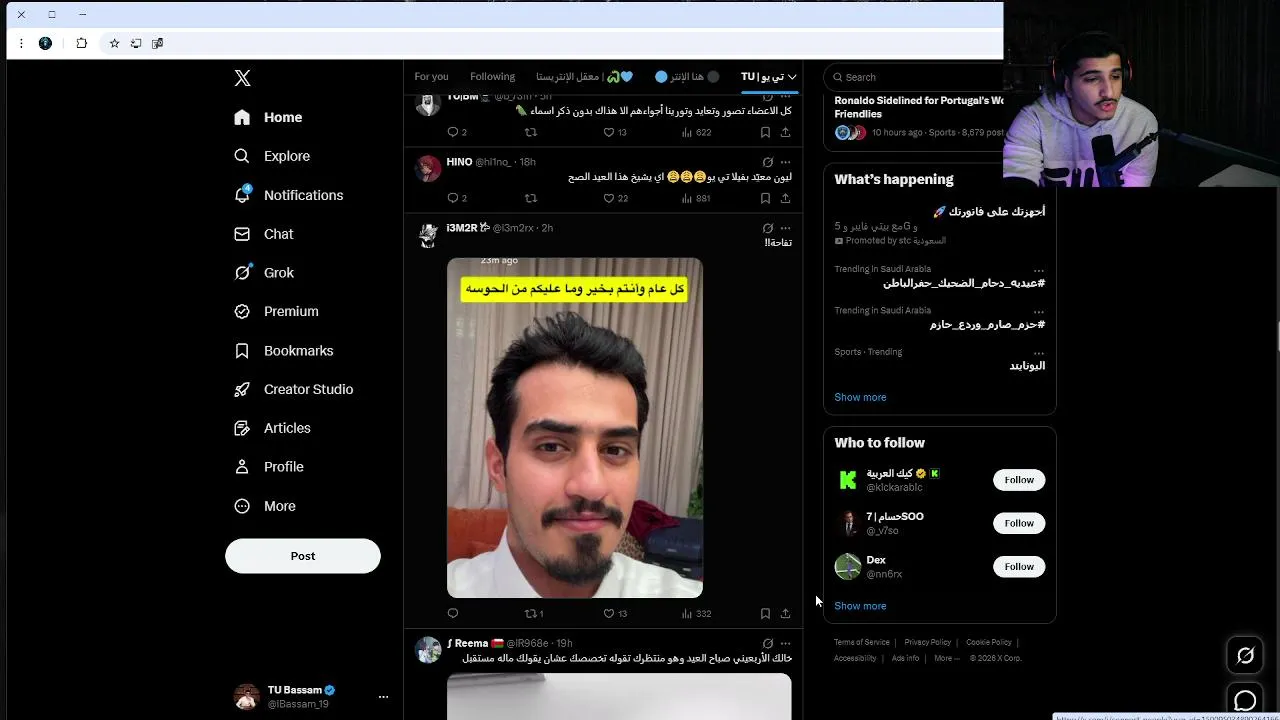Open more options on i3M2R's post
This screenshot has height=720, width=1280.
tap(785, 228)
